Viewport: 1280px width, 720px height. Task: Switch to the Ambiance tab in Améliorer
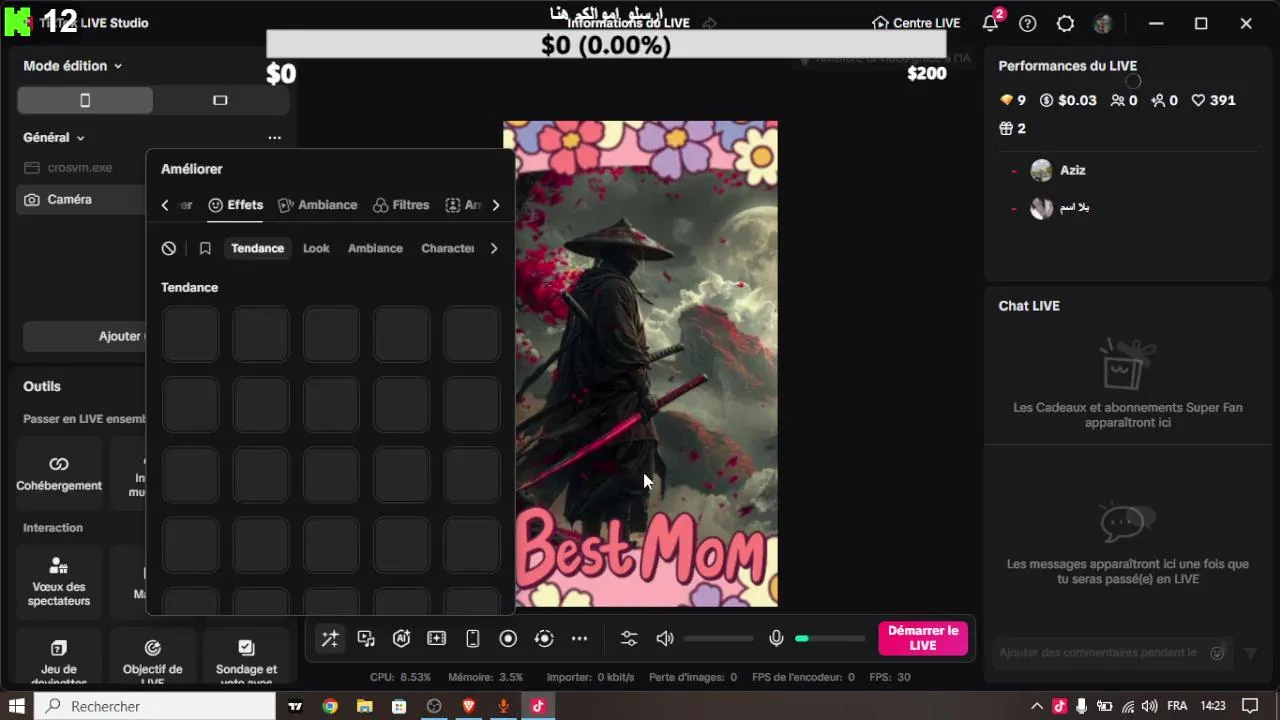click(x=317, y=205)
